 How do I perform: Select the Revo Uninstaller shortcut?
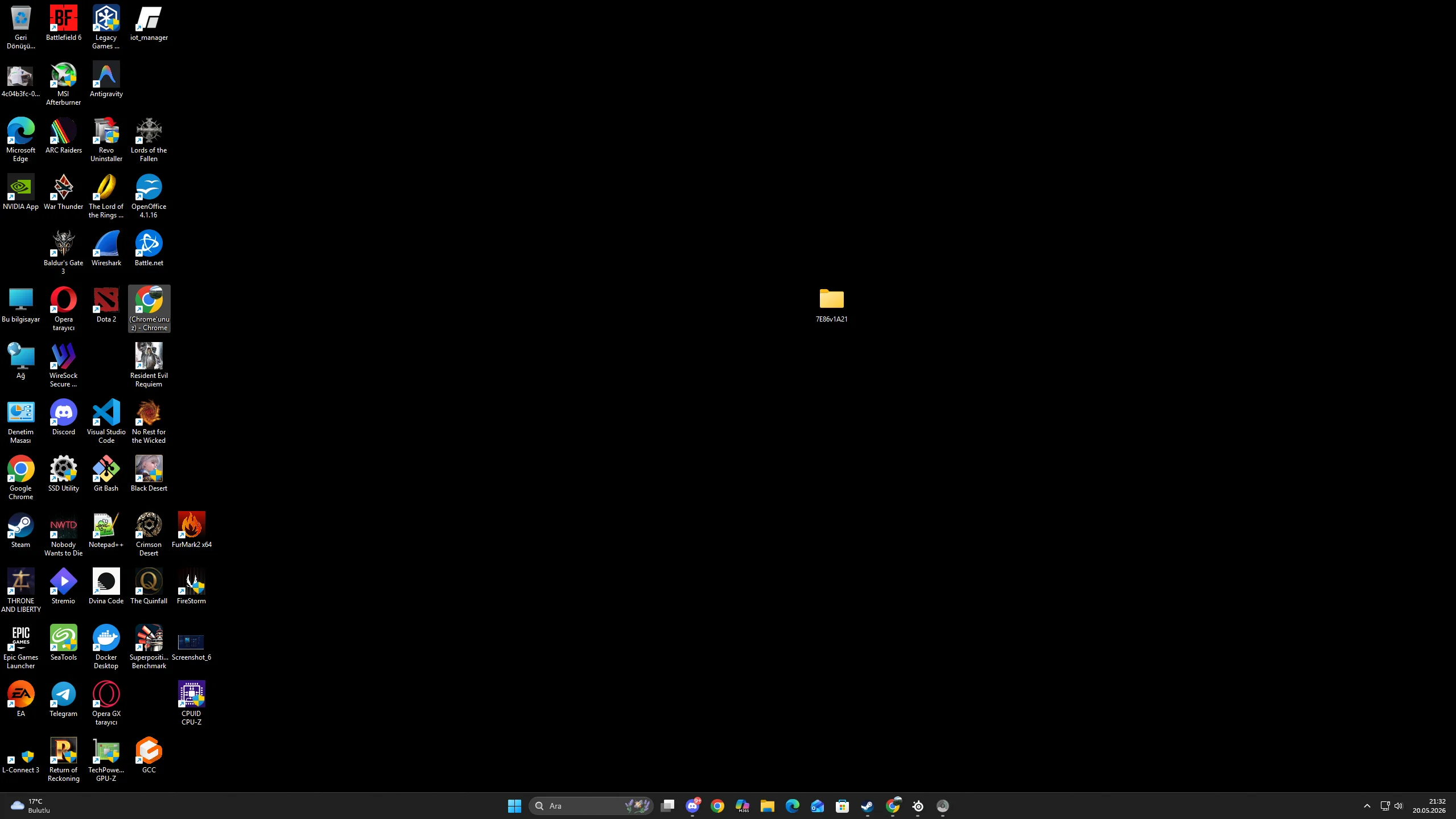(106, 140)
